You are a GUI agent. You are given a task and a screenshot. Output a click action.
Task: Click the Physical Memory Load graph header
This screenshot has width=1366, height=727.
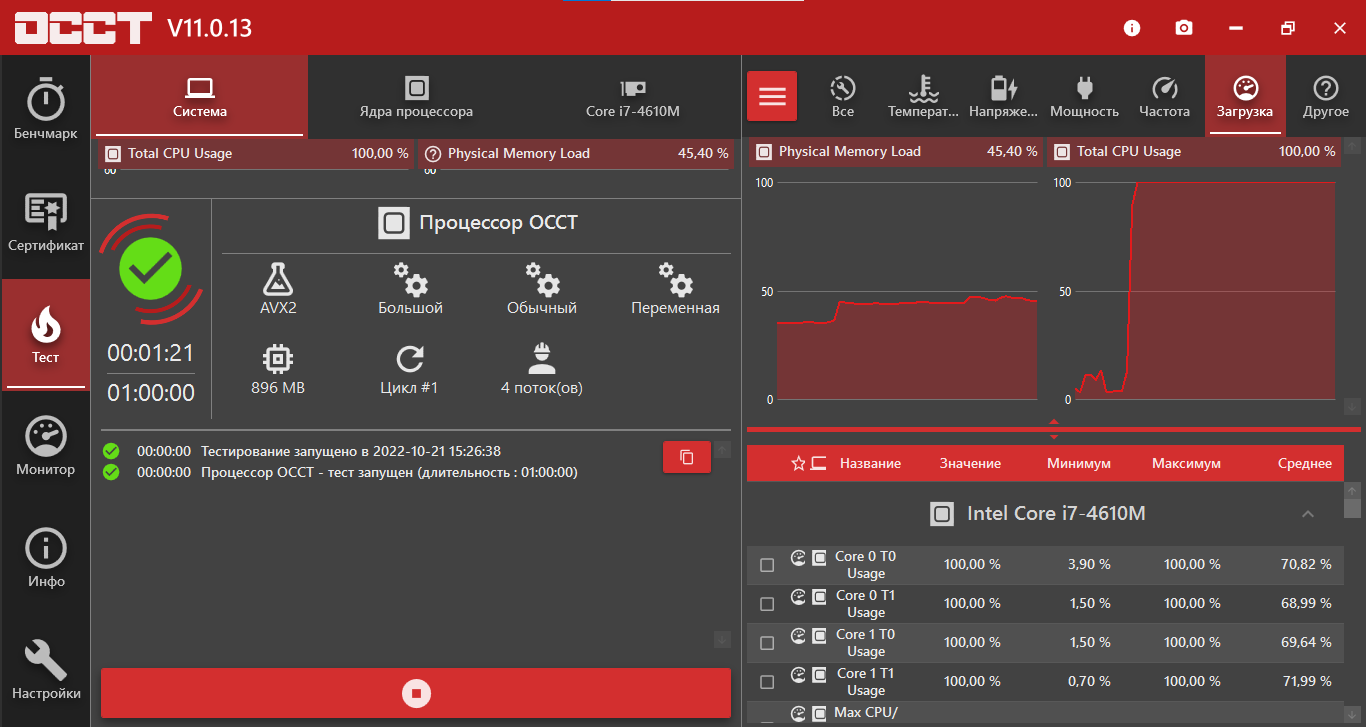pyautogui.click(x=897, y=152)
